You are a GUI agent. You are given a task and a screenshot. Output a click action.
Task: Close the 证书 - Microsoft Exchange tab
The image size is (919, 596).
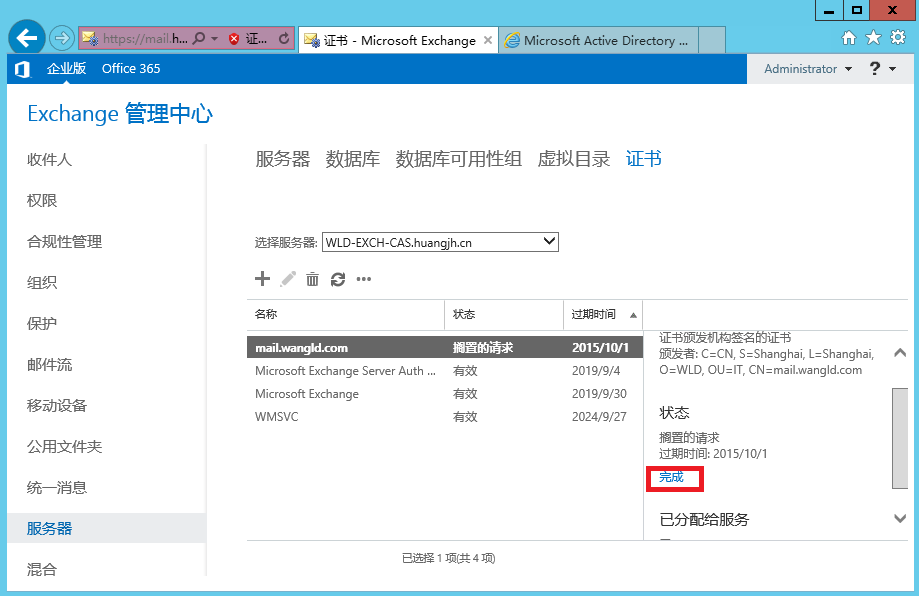(x=487, y=40)
